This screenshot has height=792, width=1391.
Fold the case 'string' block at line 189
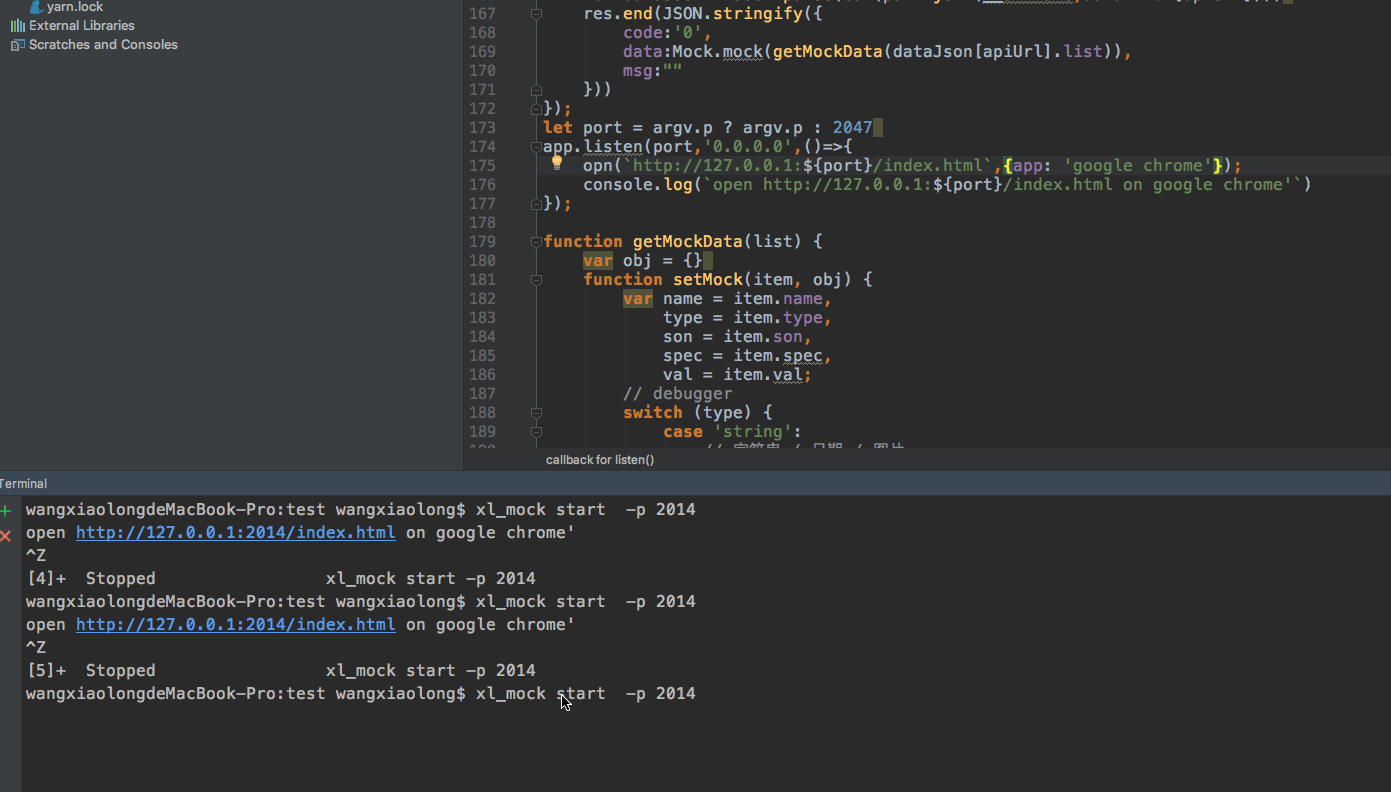[x=537, y=431]
